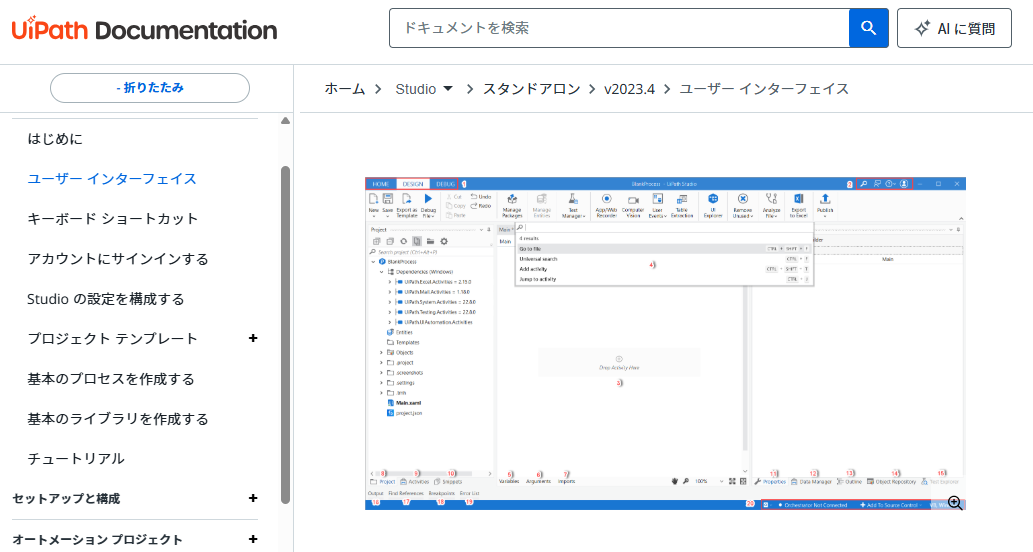
Task: Select ユーザー インターフェイス in the sidebar
Action: [x=112, y=179]
